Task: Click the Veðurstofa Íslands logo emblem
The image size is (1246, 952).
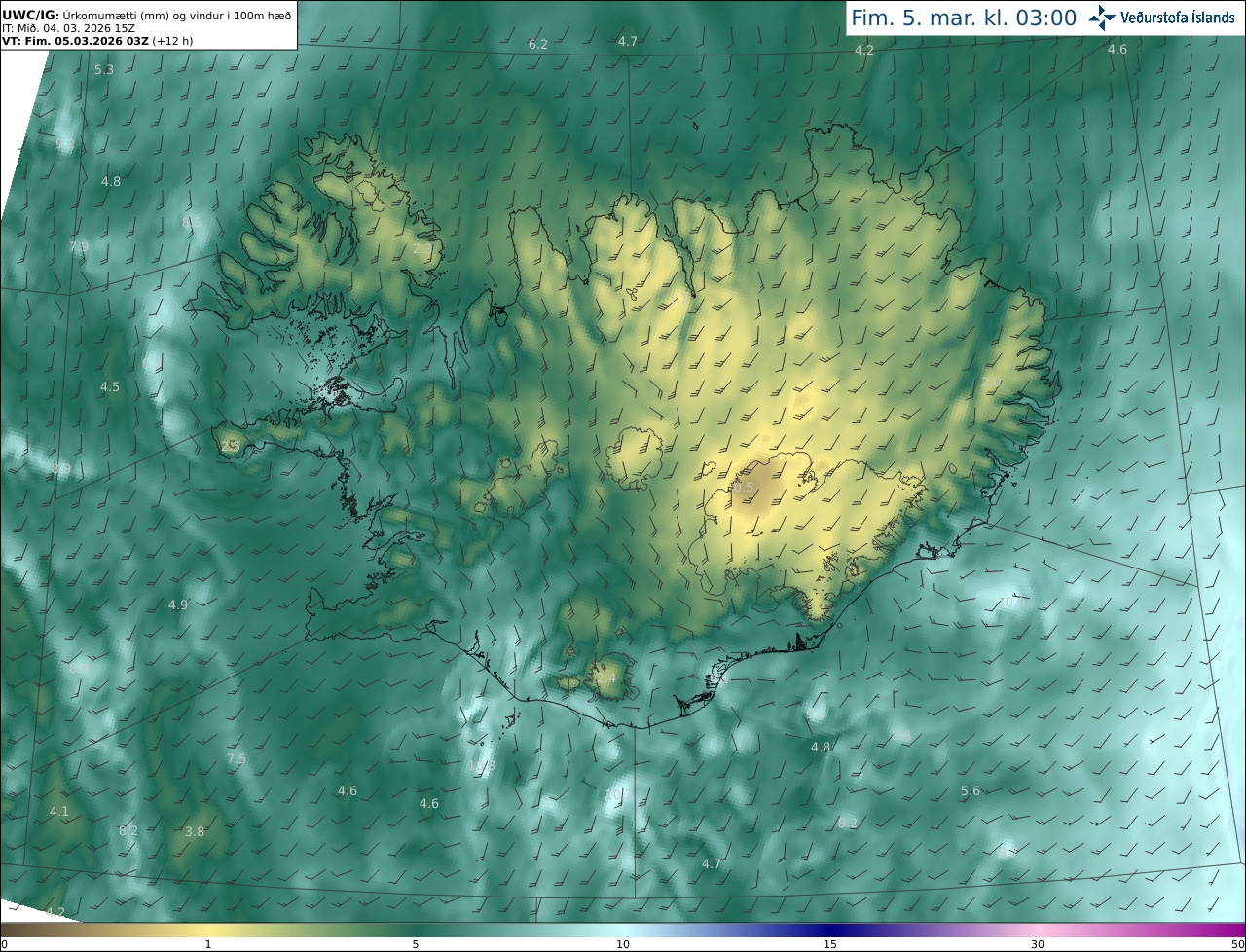Action: click(x=1102, y=18)
